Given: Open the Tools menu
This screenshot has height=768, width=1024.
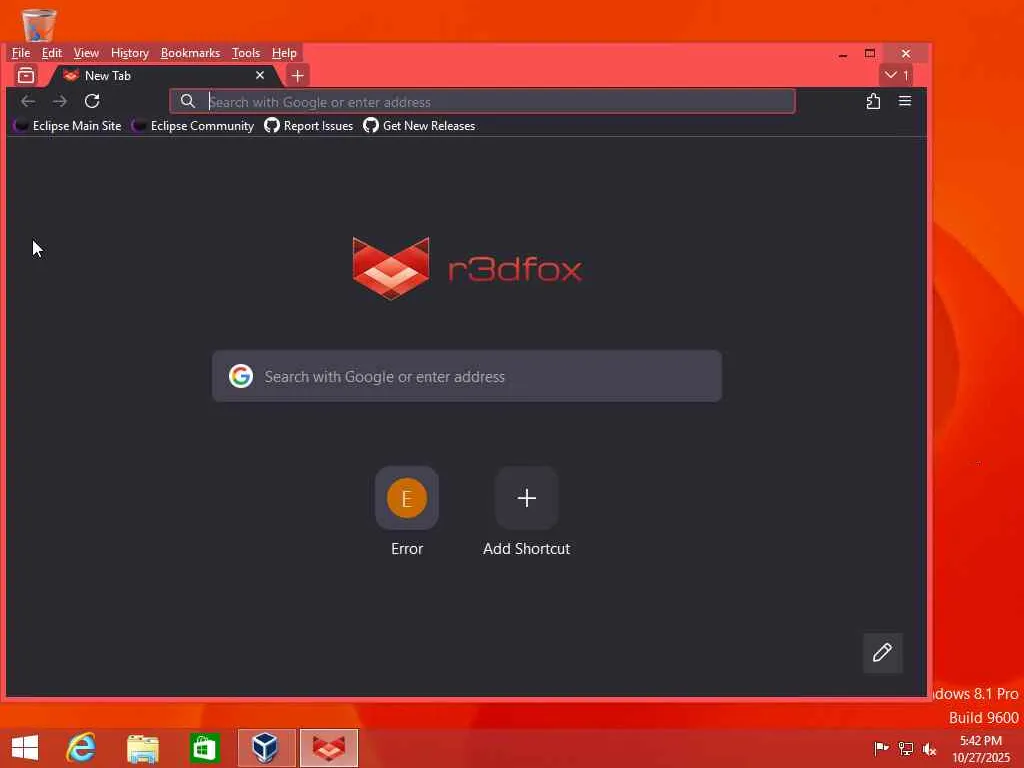Looking at the screenshot, I should tap(246, 53).
